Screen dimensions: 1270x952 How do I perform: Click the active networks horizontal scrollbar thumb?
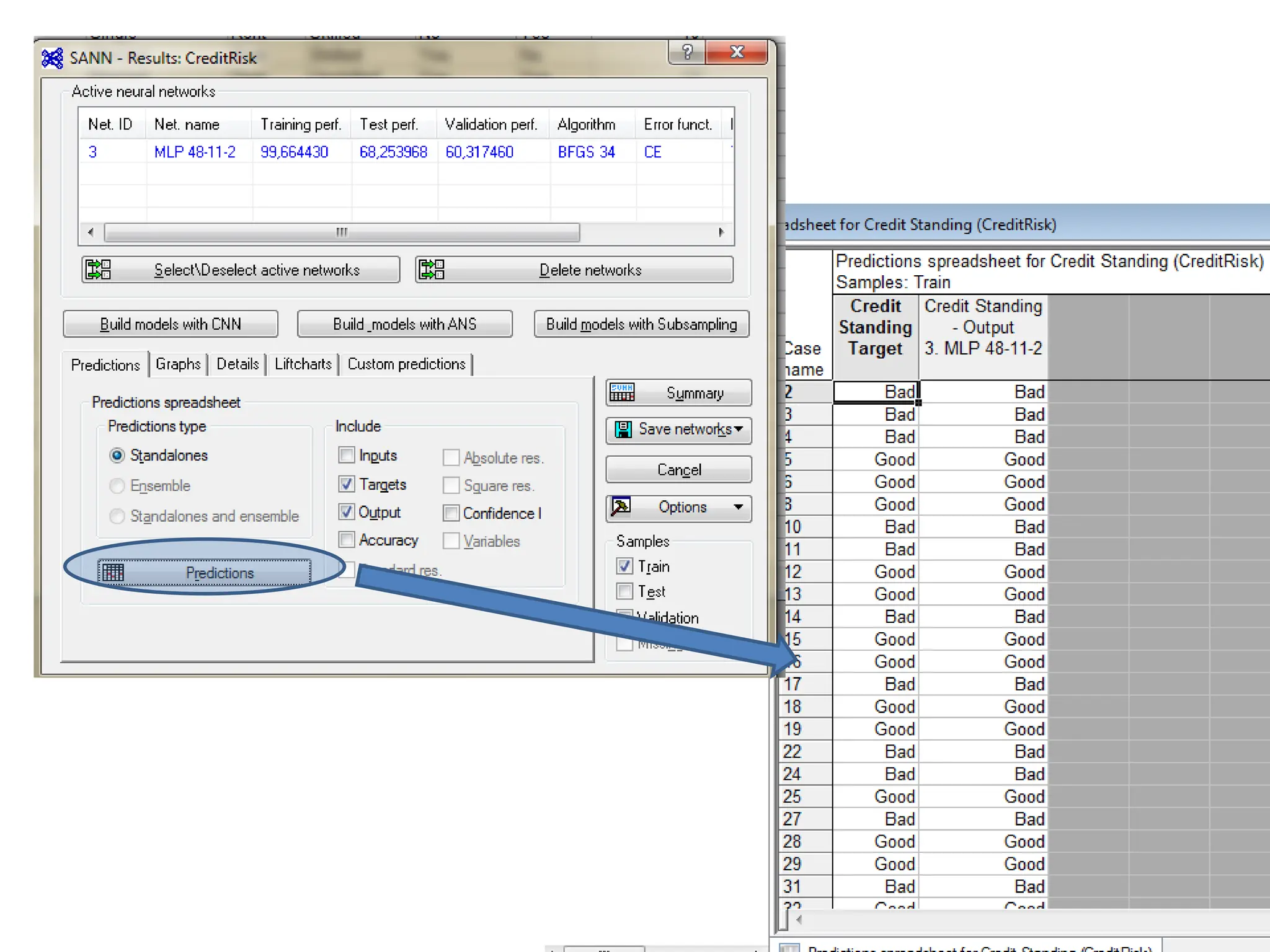point(342,232)
